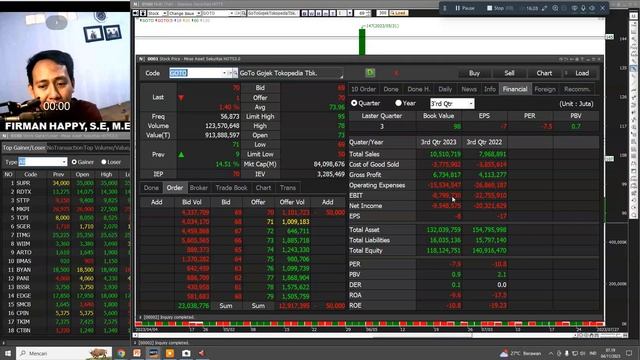Viewport: 640px width, 360px height.
Task: Click the Net Income row label
Action: pos(365,206)
